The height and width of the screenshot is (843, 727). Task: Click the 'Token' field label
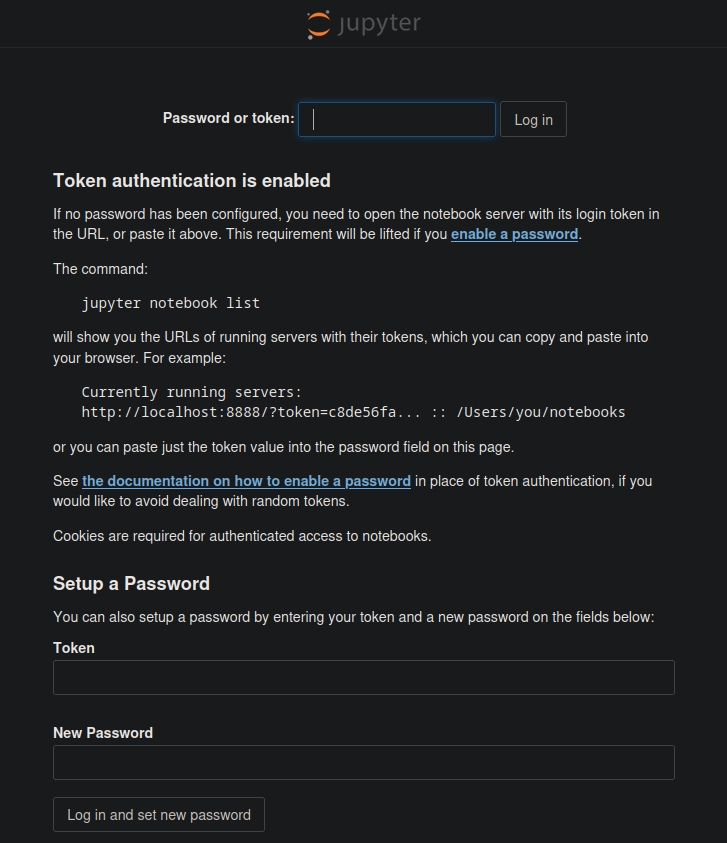click(74, 648)
